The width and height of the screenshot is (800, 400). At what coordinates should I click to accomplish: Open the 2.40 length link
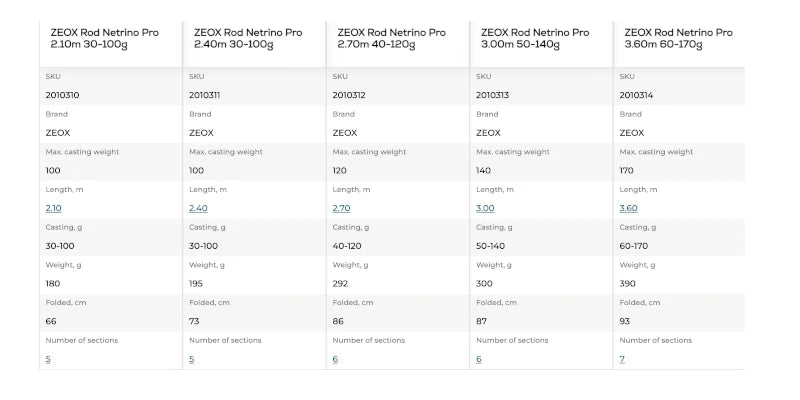pyautogui.click(x=198, y=208)
